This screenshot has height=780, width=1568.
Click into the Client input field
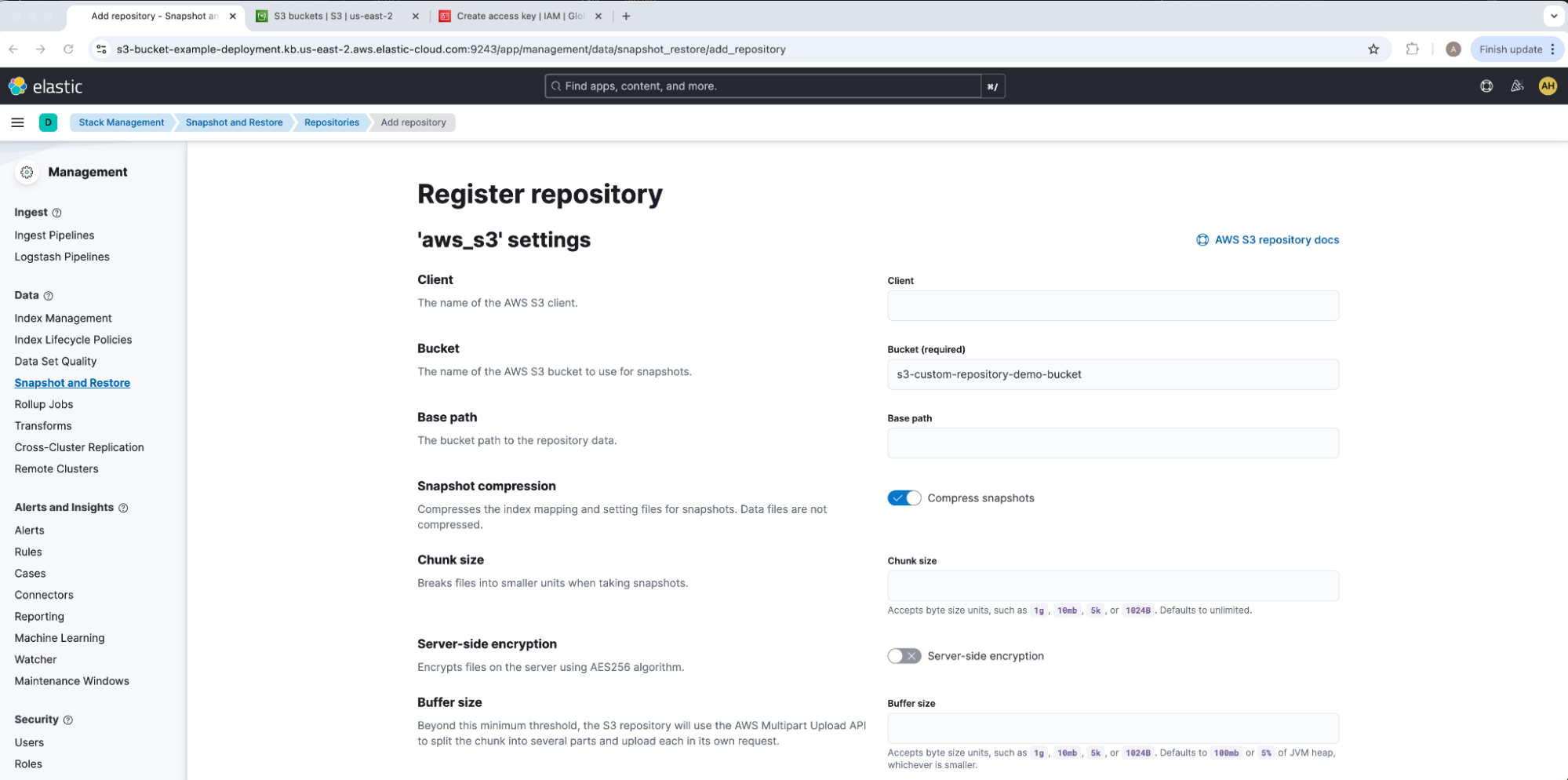pyautogui.click(x=1112, y=306)
